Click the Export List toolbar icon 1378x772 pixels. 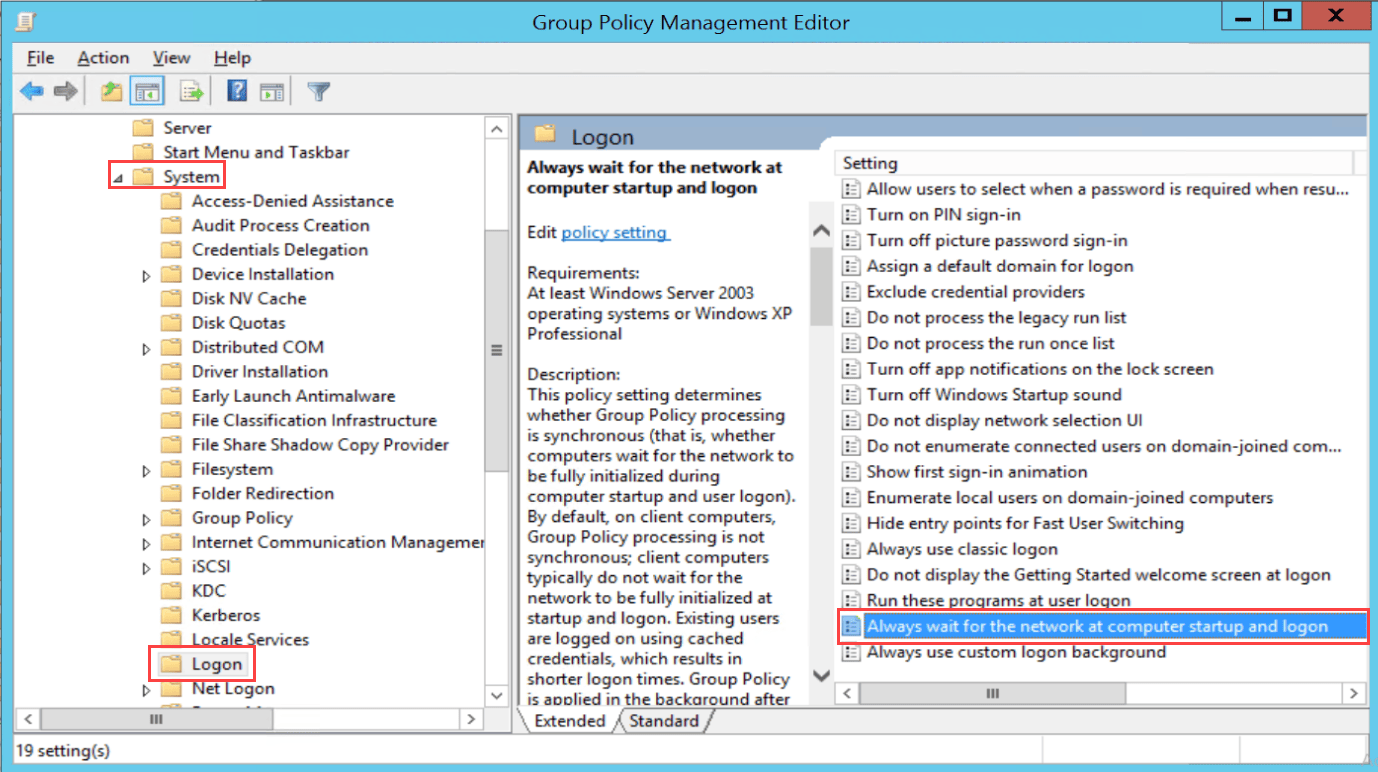(x=191, y=92)
